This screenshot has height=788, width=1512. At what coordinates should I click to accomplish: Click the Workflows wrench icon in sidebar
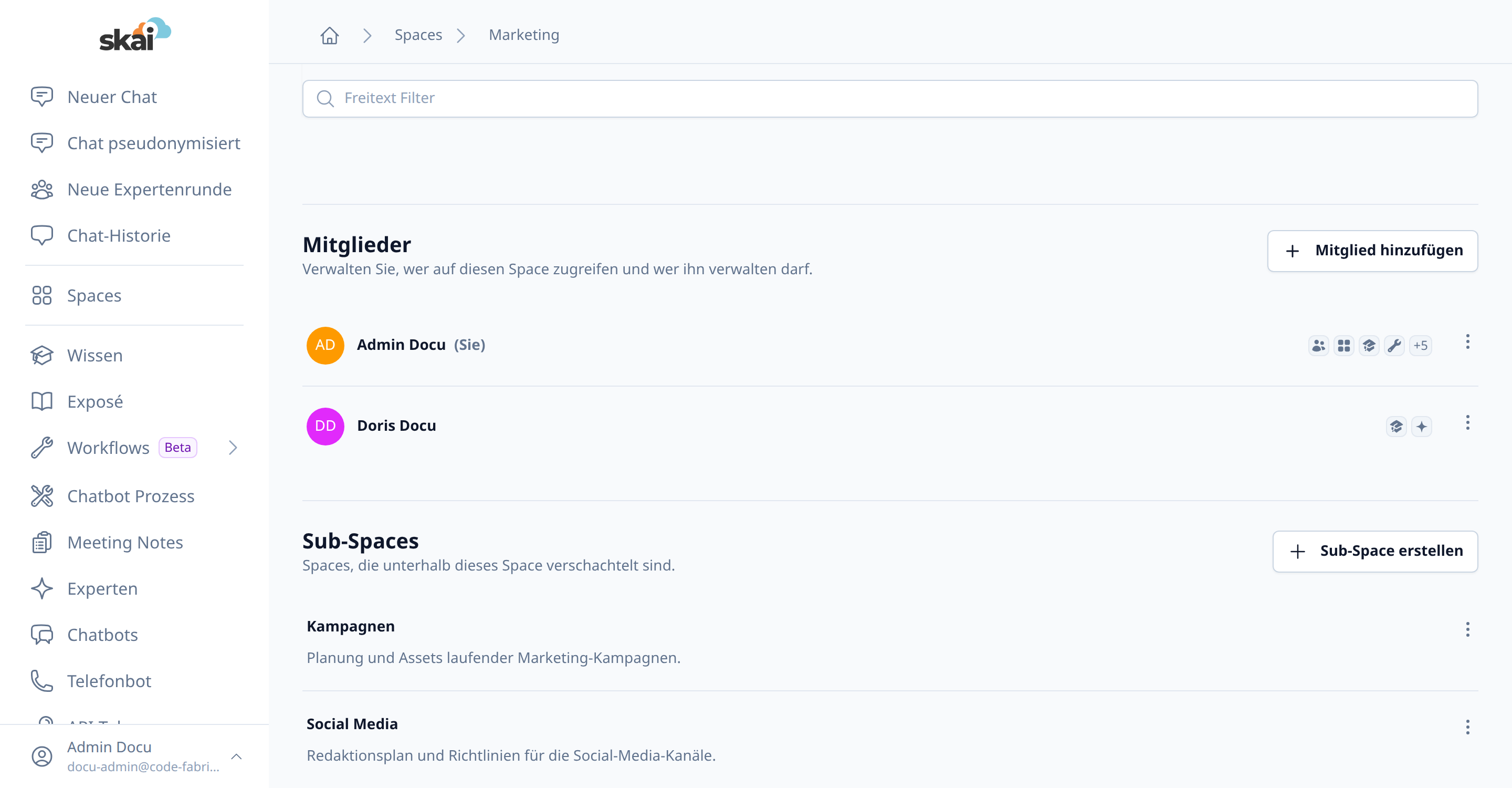coord(41,448)
